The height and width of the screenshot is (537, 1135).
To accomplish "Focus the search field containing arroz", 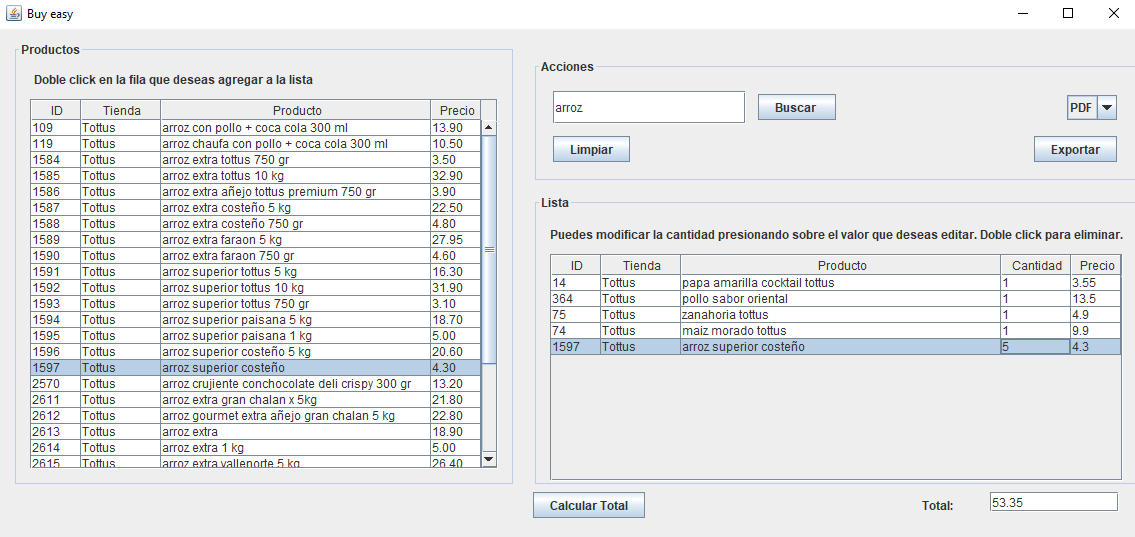I will pos(649,107).
